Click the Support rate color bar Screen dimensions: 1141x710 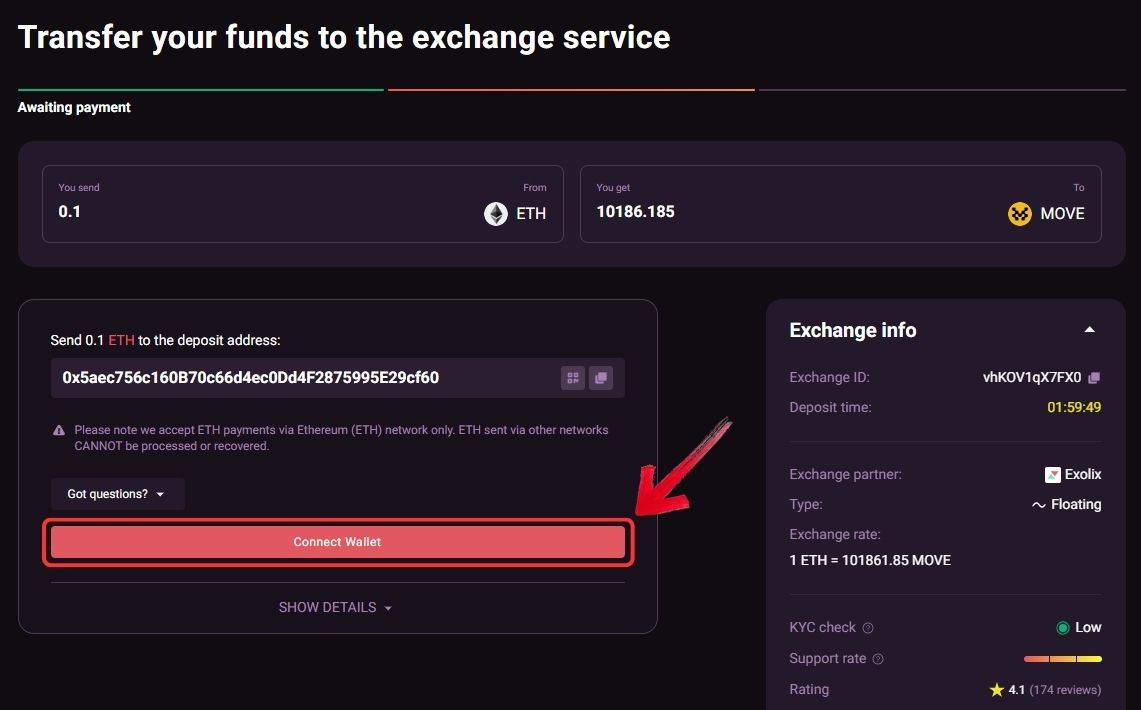(1062, 659)
